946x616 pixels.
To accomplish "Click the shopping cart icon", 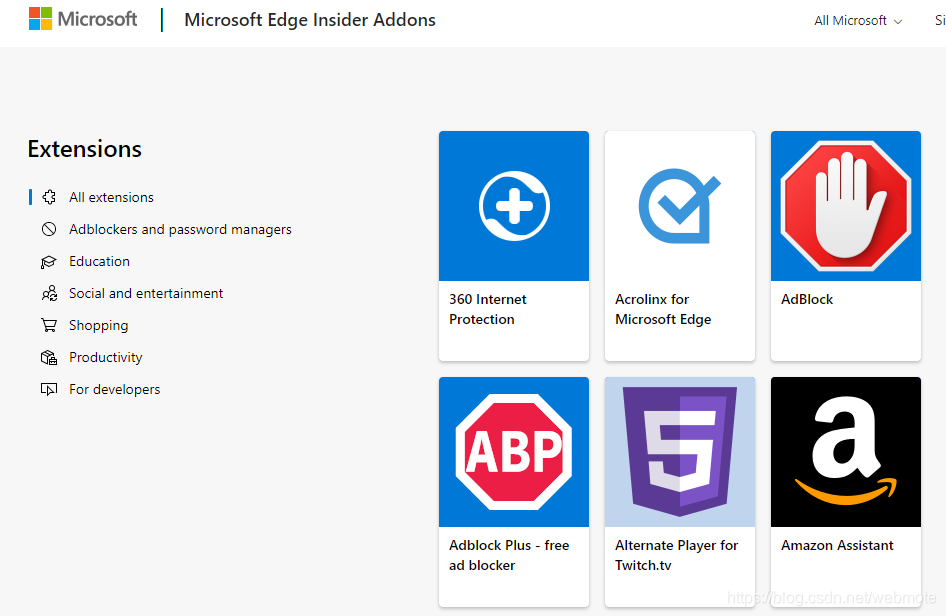I will click(x=49, y=325).
